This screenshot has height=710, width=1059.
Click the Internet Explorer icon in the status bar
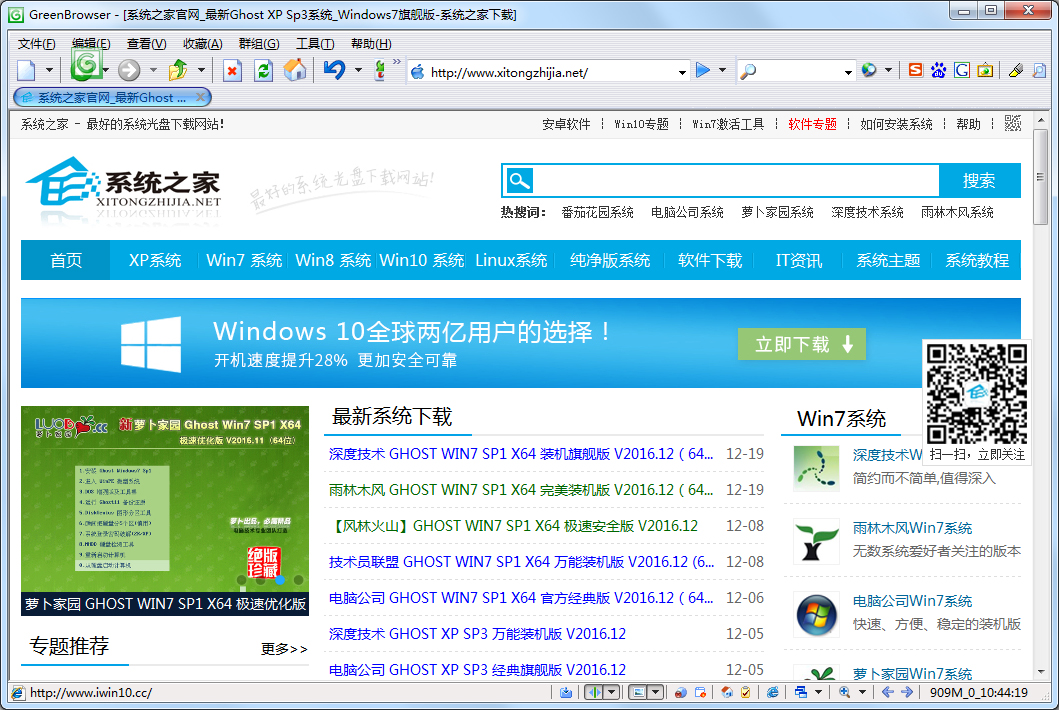(x=773, y=692)
